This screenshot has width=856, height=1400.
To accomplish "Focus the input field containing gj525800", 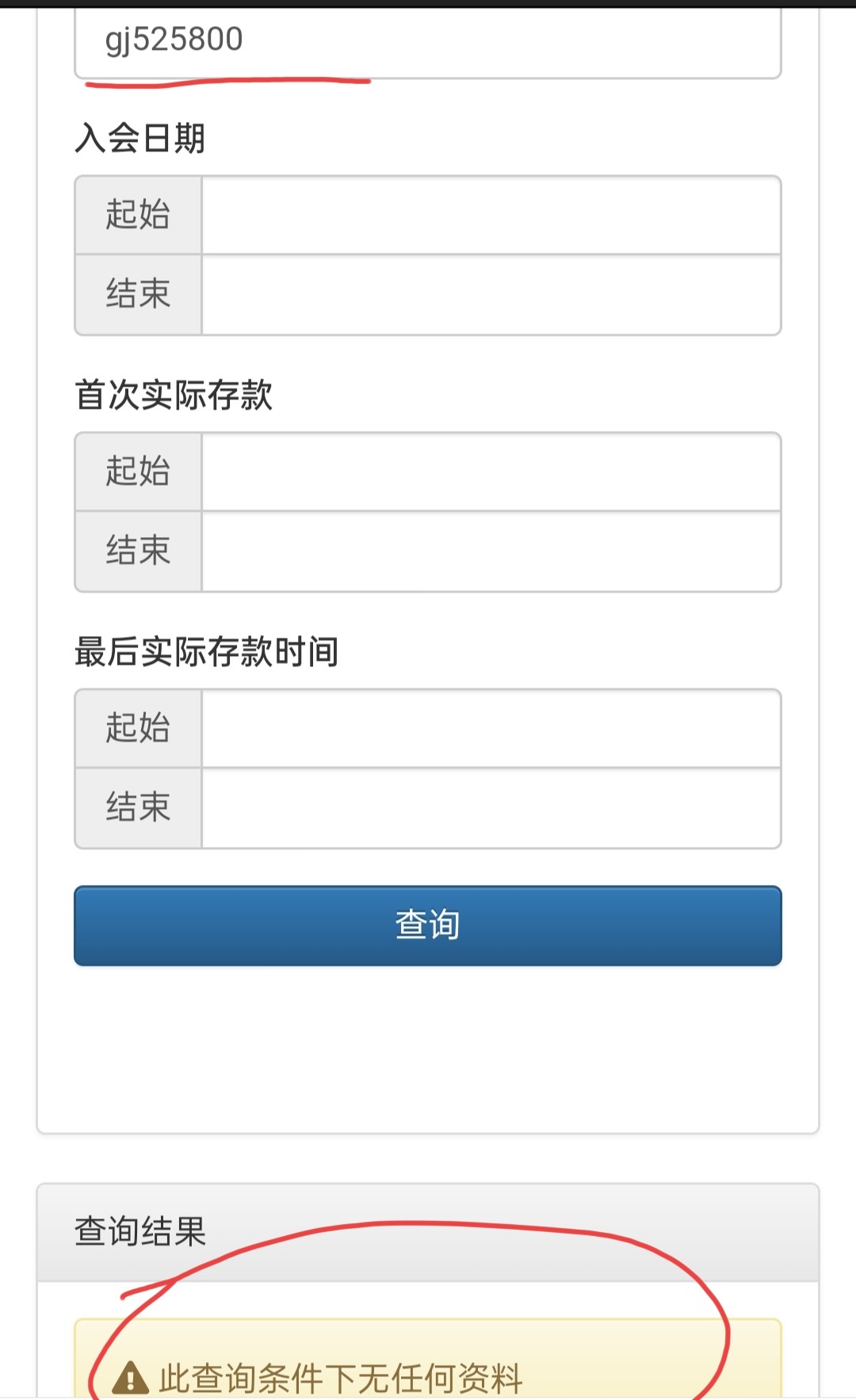I will pos(428,41).
